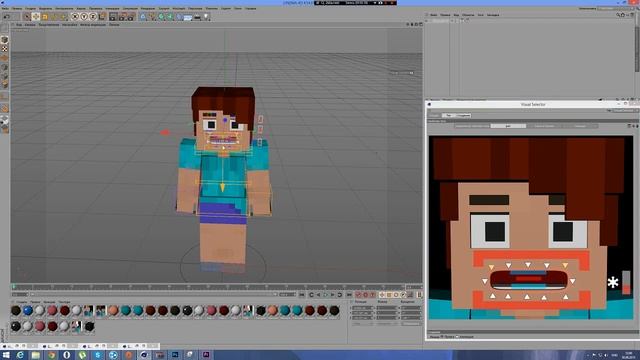Screen dimensions: 640x360
Task: Click the Object Manager search magnifier
Action: coord(618,15)
